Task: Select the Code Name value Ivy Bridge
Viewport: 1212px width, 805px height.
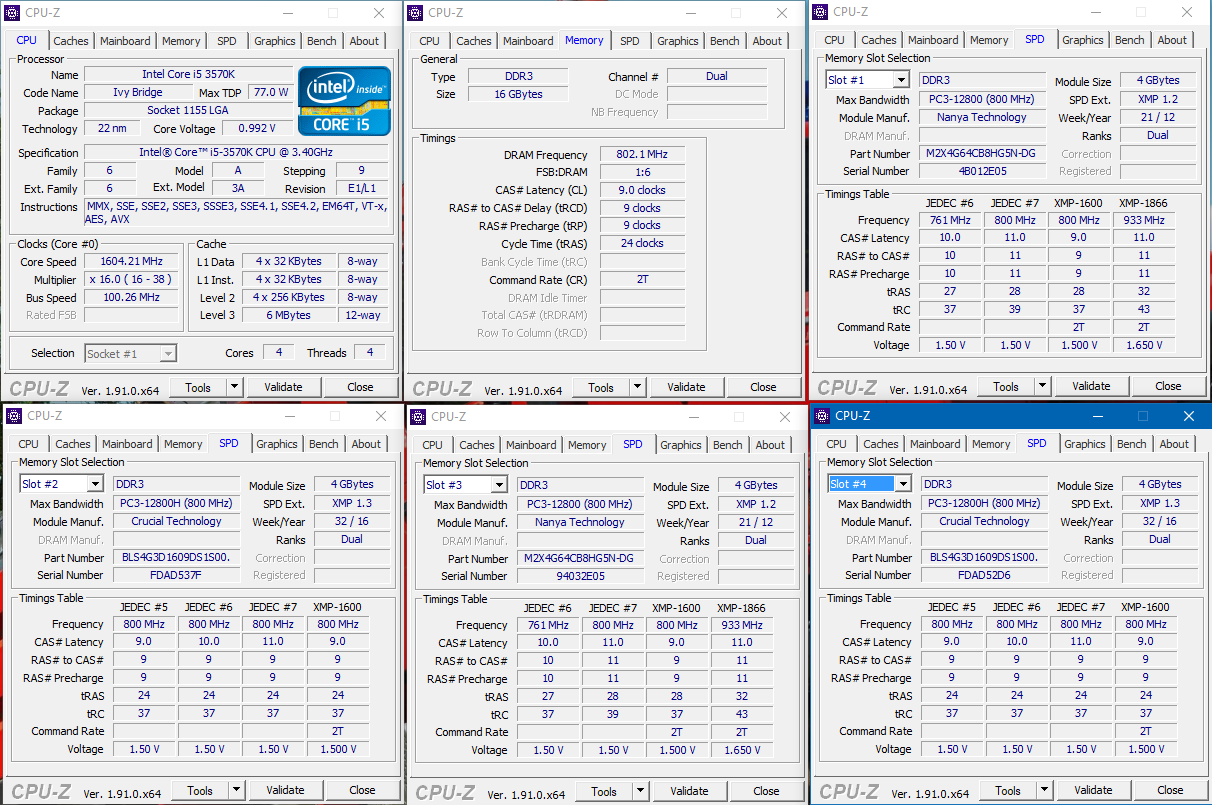Action: click(138, 92)
